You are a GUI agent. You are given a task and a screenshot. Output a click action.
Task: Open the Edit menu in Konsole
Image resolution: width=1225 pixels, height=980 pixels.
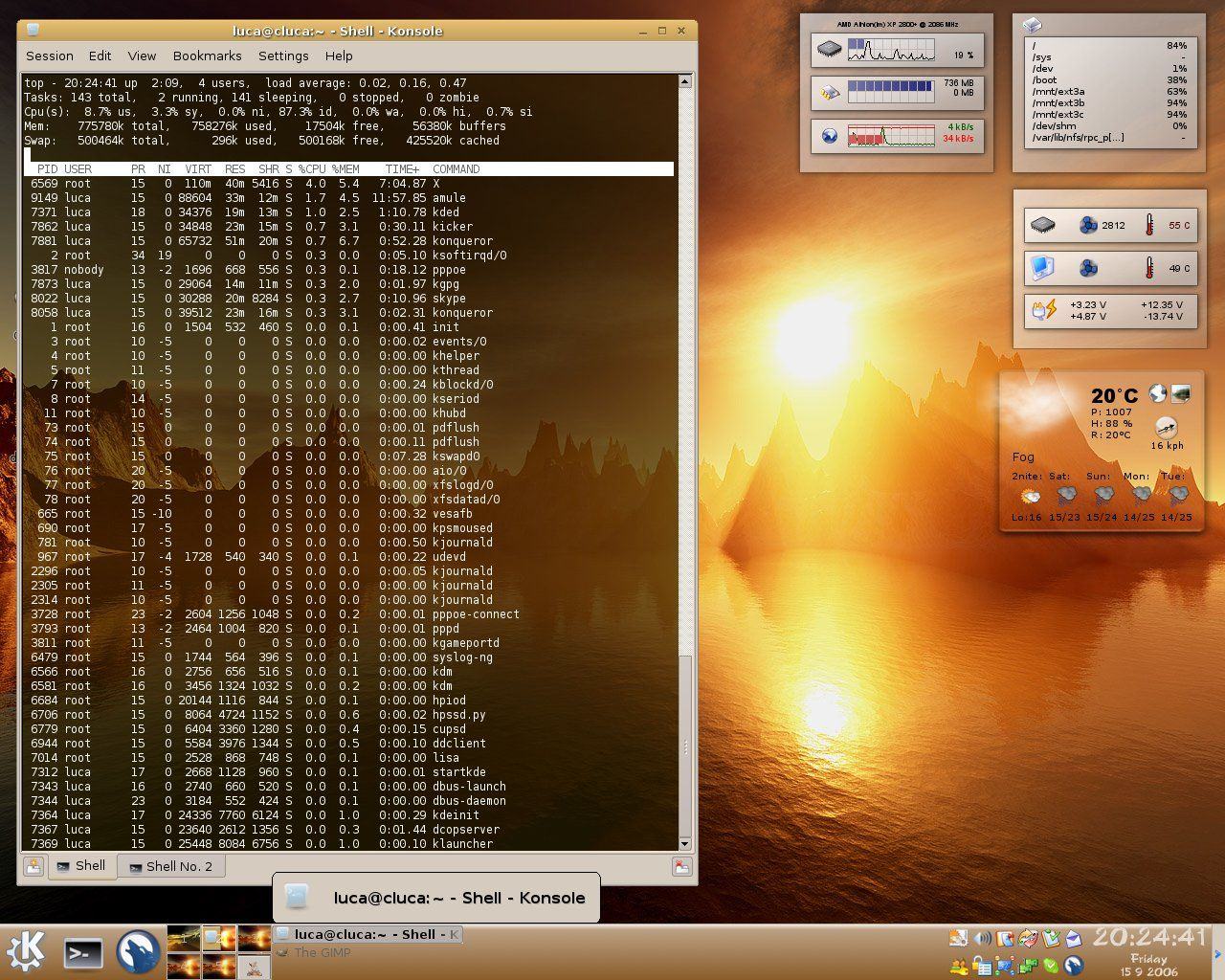(x=100, y=56)
